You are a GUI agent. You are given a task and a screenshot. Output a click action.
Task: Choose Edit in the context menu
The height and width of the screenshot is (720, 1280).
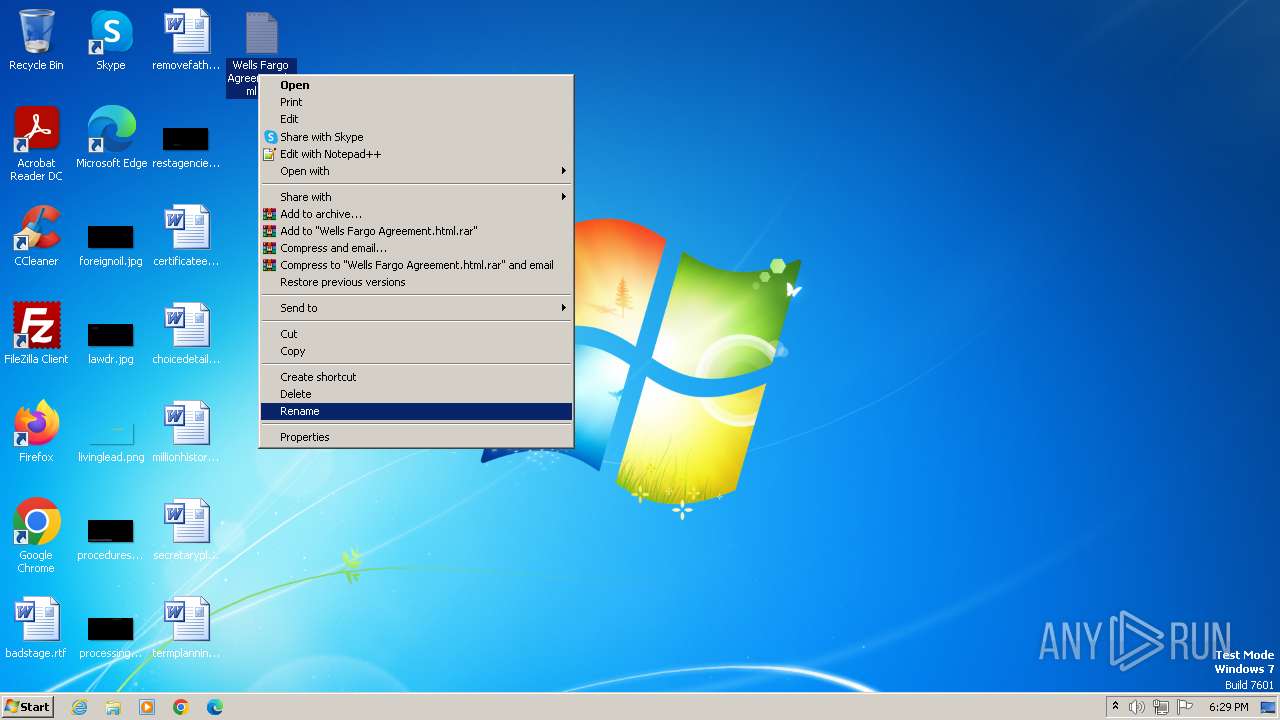coord(416,119)
